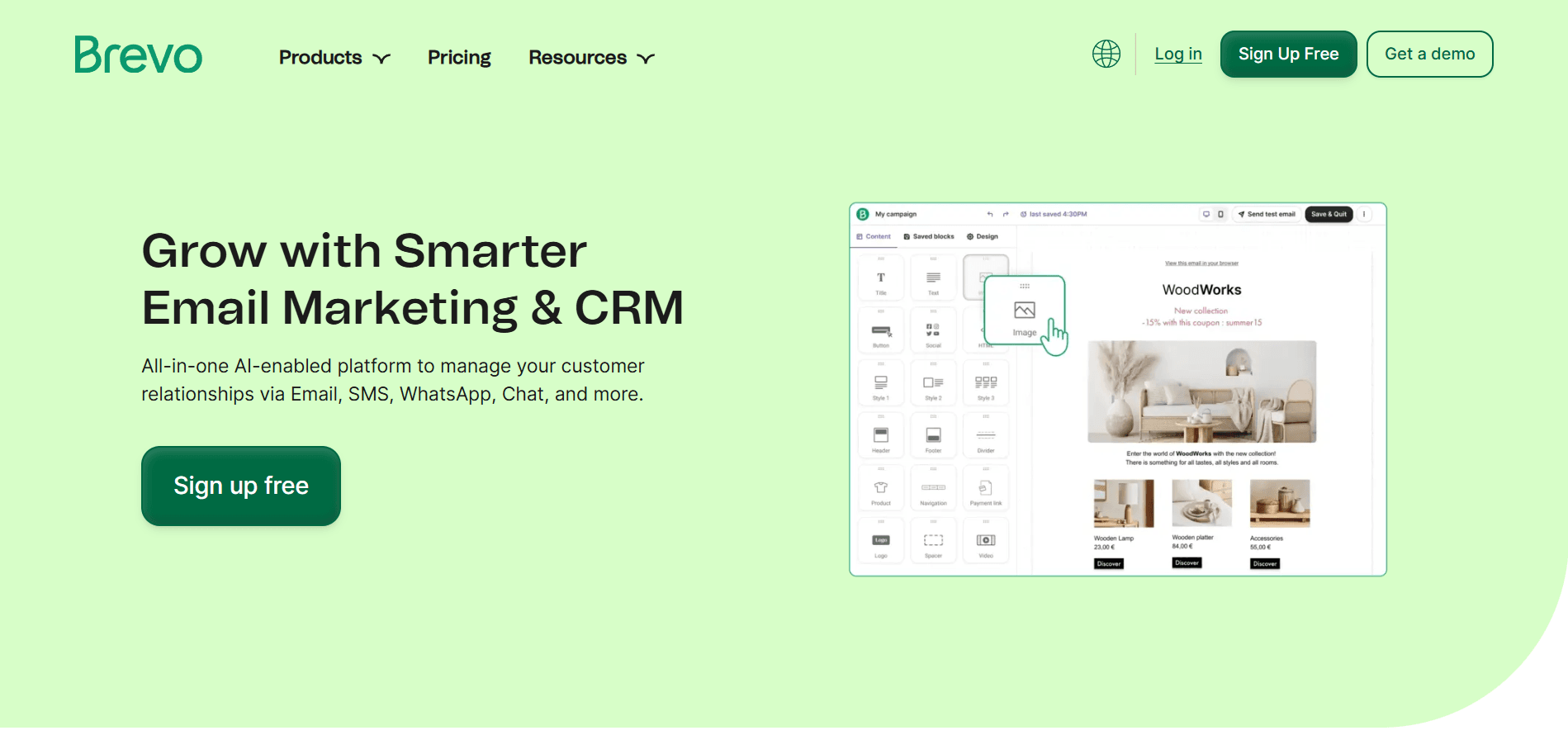Expand the Resources dropdown menu
Viewport: 1568px width, 740px height.
pos(591,58)
